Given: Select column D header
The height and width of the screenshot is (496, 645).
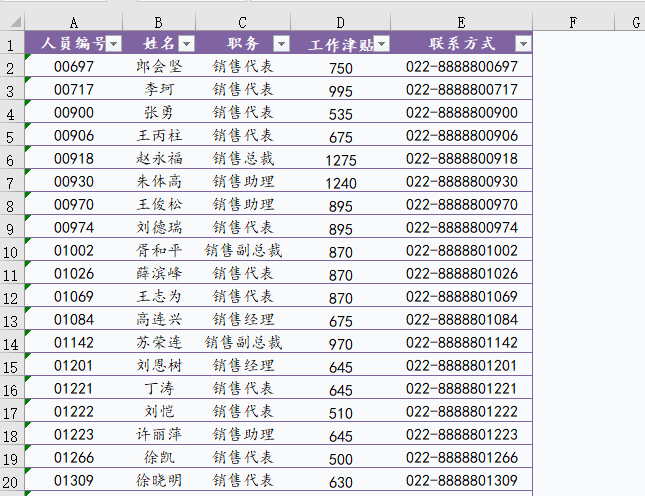Looking at the screenshot, I should coord(340,21).
